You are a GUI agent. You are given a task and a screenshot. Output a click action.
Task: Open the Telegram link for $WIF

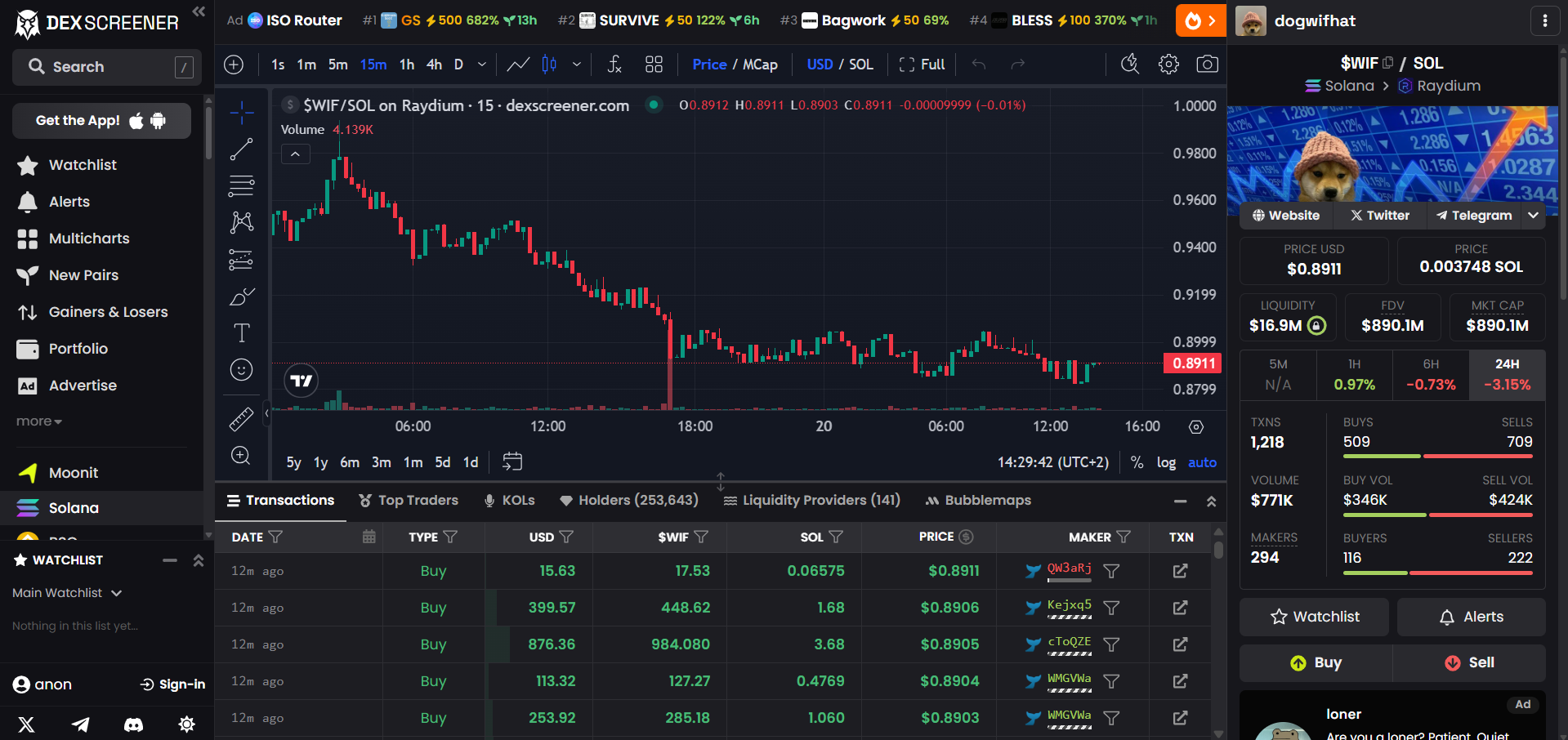click(1474, 216)
